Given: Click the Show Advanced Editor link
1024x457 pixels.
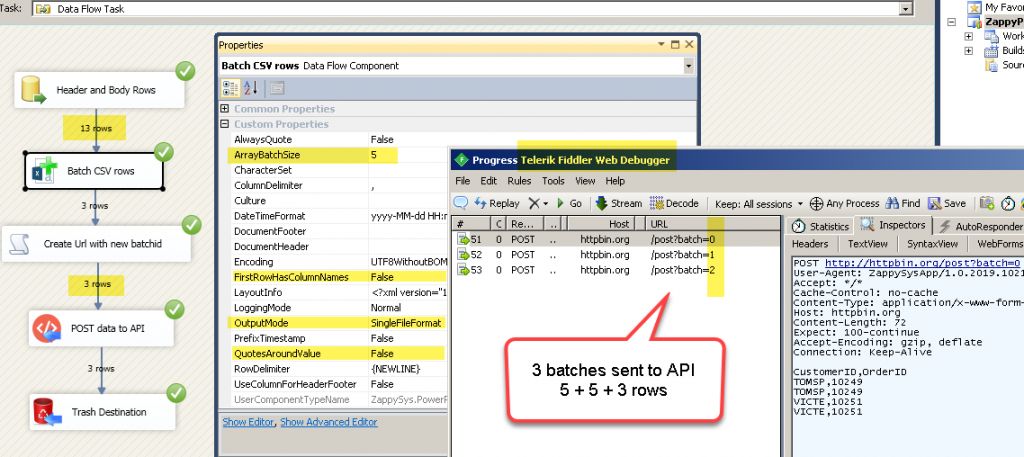Looking at the screenshot, I should pos(329,422).
